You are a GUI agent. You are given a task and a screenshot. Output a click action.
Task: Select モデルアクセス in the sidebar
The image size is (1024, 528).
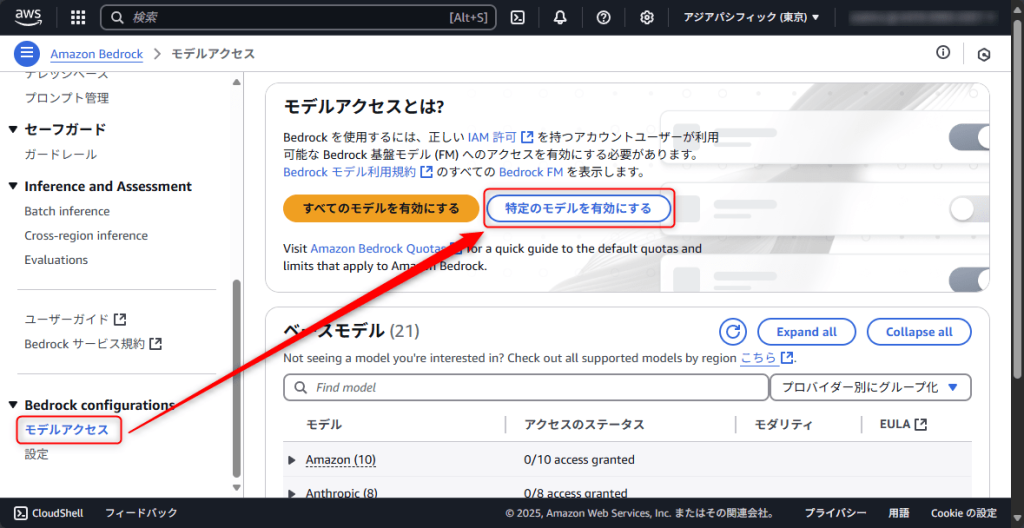click(x=67, y=429)
